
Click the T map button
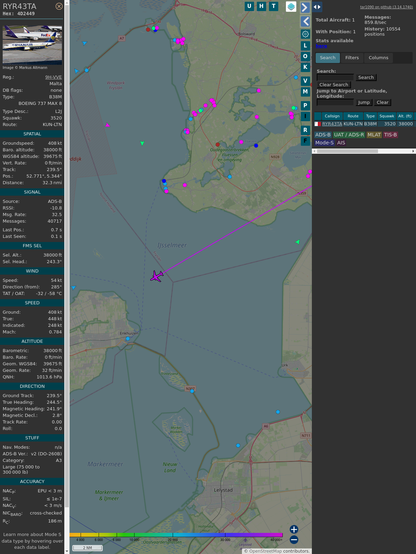coord(273,6)
